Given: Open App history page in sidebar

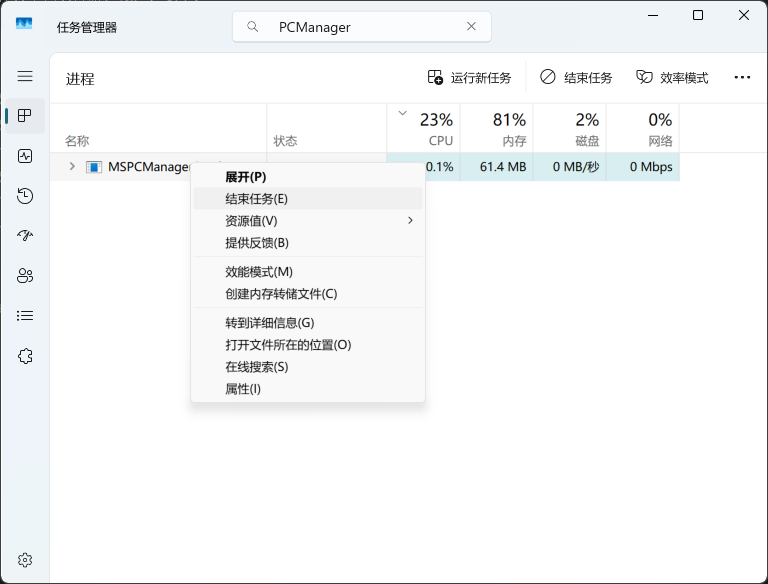Looking at the screenshot, I should click(x=25, y=196).
